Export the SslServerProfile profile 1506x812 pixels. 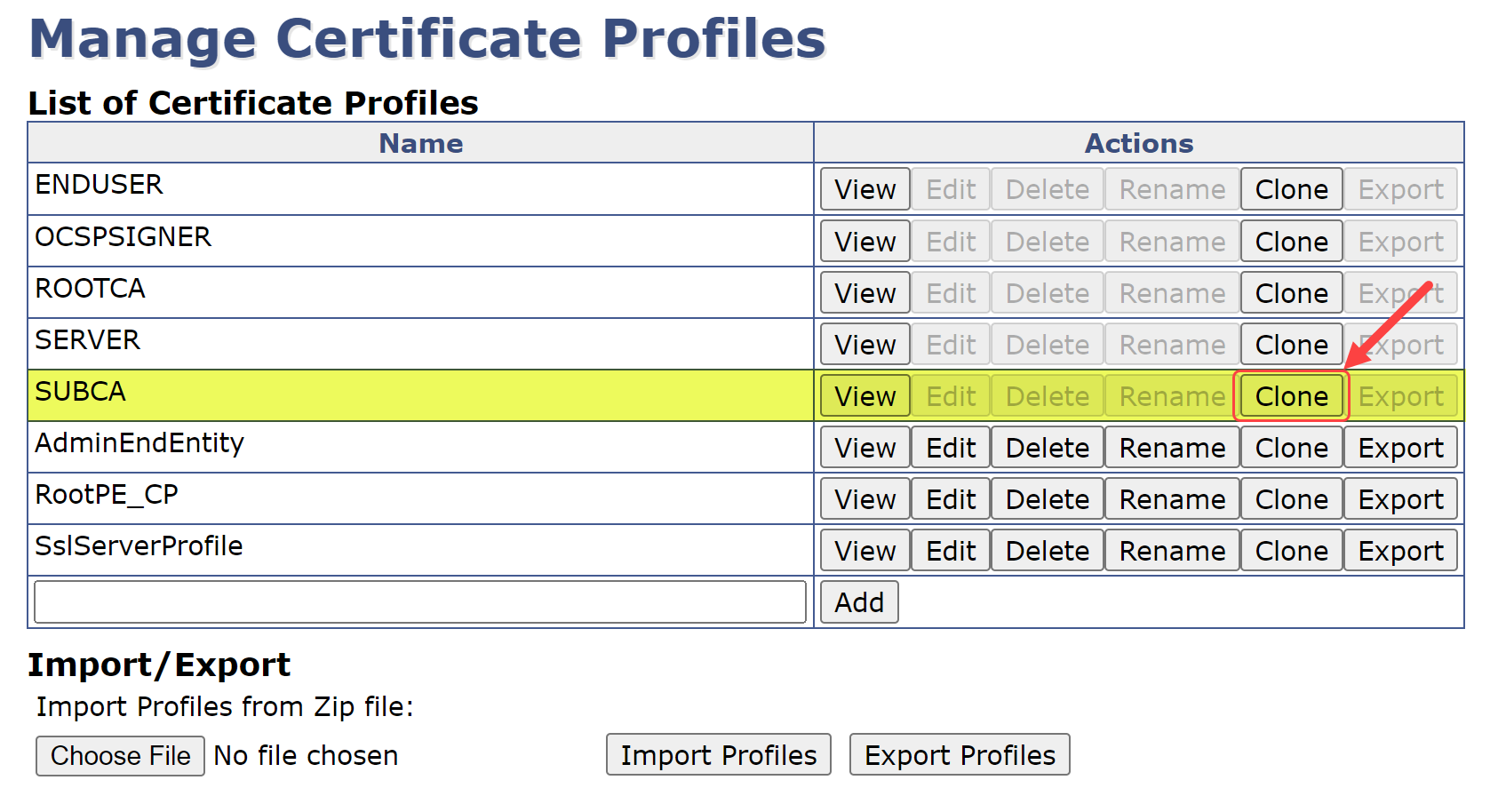pyautogui.click(x=1400, y=551)
